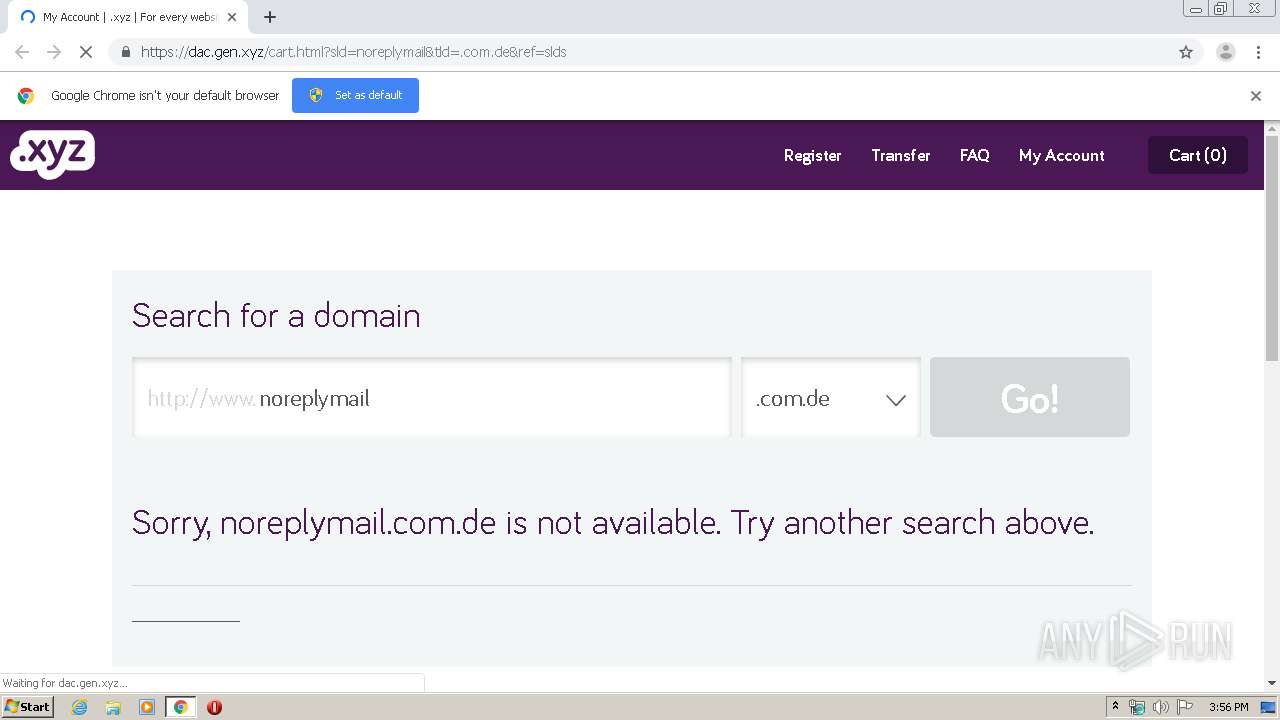The image size is (1280, 720).
Task: Click scrollbar down arrow
Action: tap(1272, 683)
